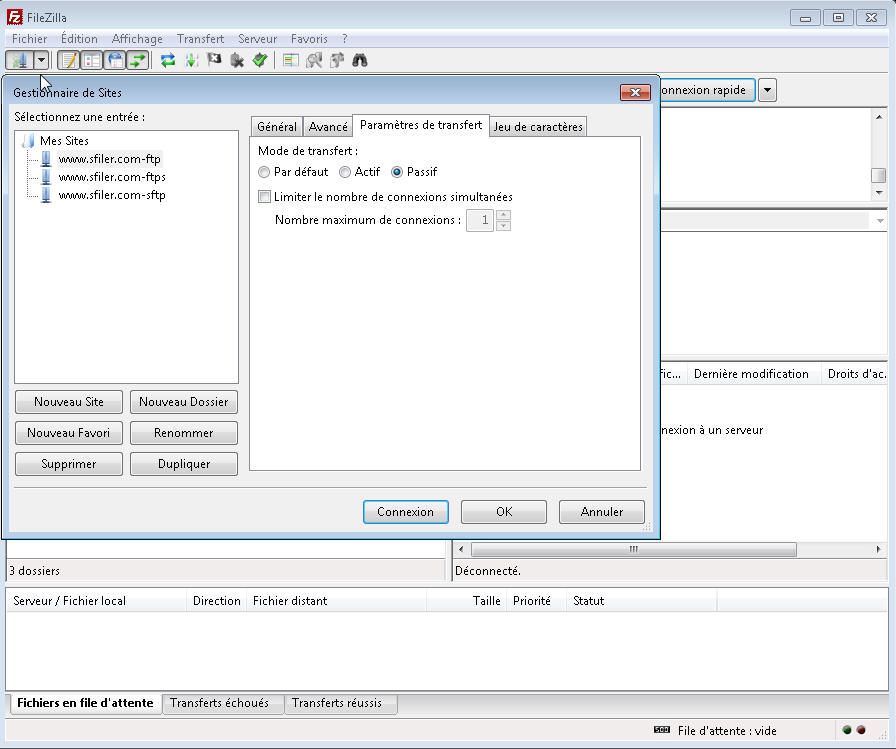The height and width of the screenshot is (749, 896).
Task: Toggle local directory tree icon
Action: (92, 60)
